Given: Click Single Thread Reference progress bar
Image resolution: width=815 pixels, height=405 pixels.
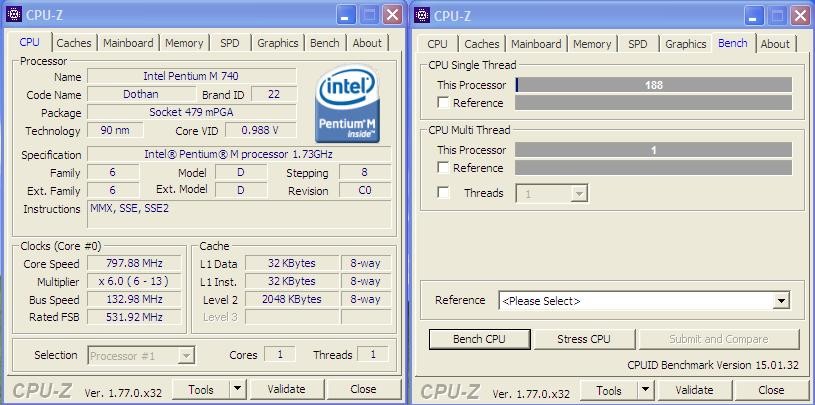Looking at the screenshot, I should (x=653, y=103).
